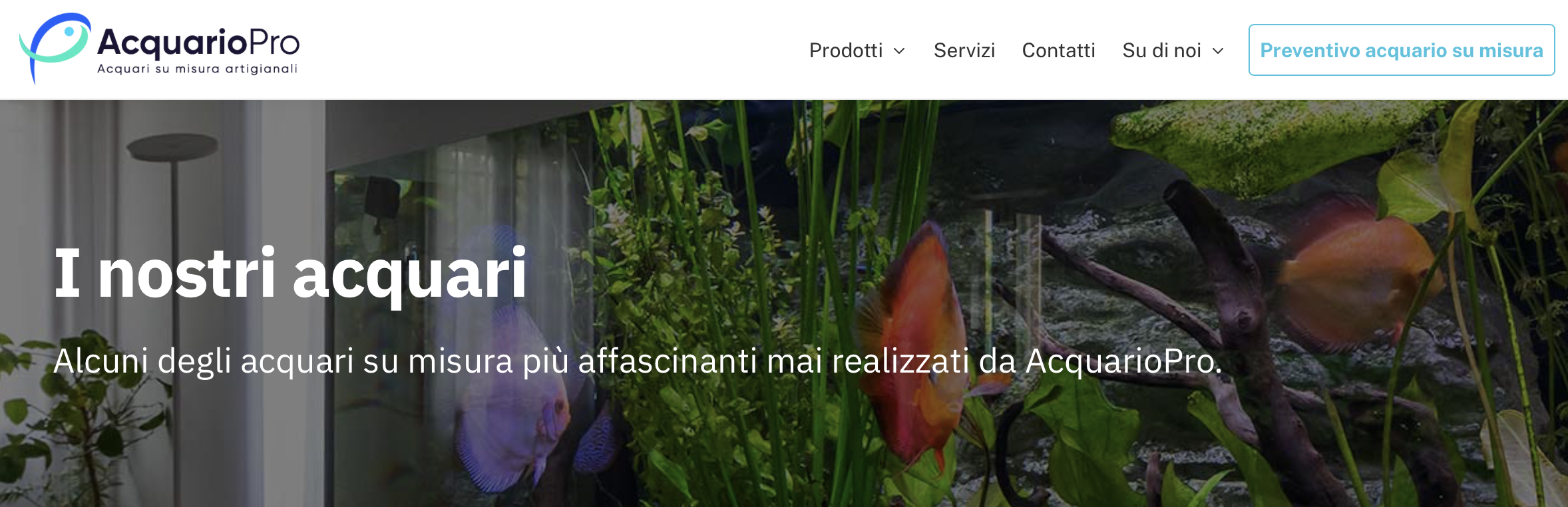Screen dimensions: 1568x507
Task: Click the tagline "Acquari su misura artigianali"
Action: pos(197,69)
